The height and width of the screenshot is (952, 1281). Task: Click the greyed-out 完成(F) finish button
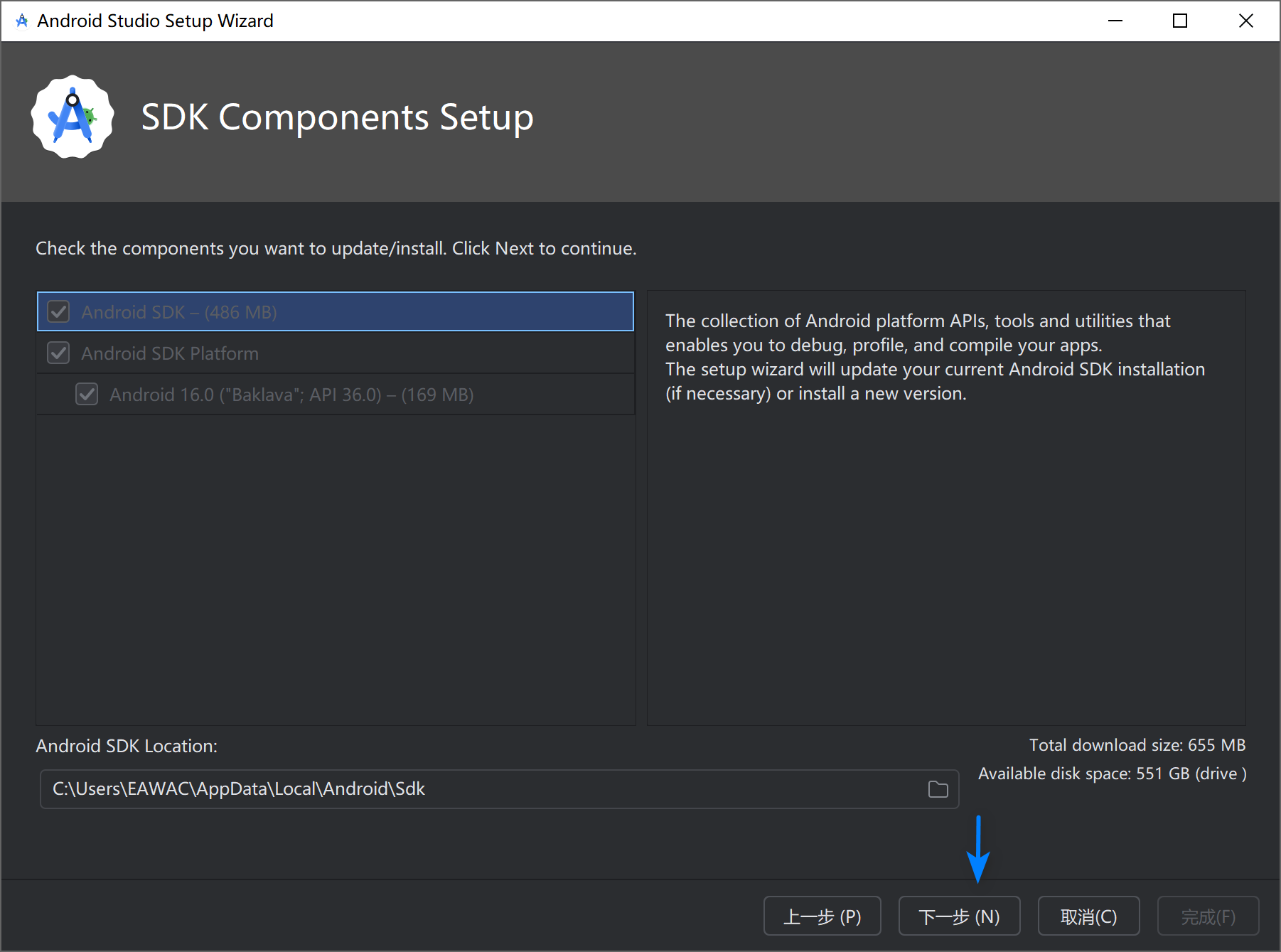point(1208,916)
